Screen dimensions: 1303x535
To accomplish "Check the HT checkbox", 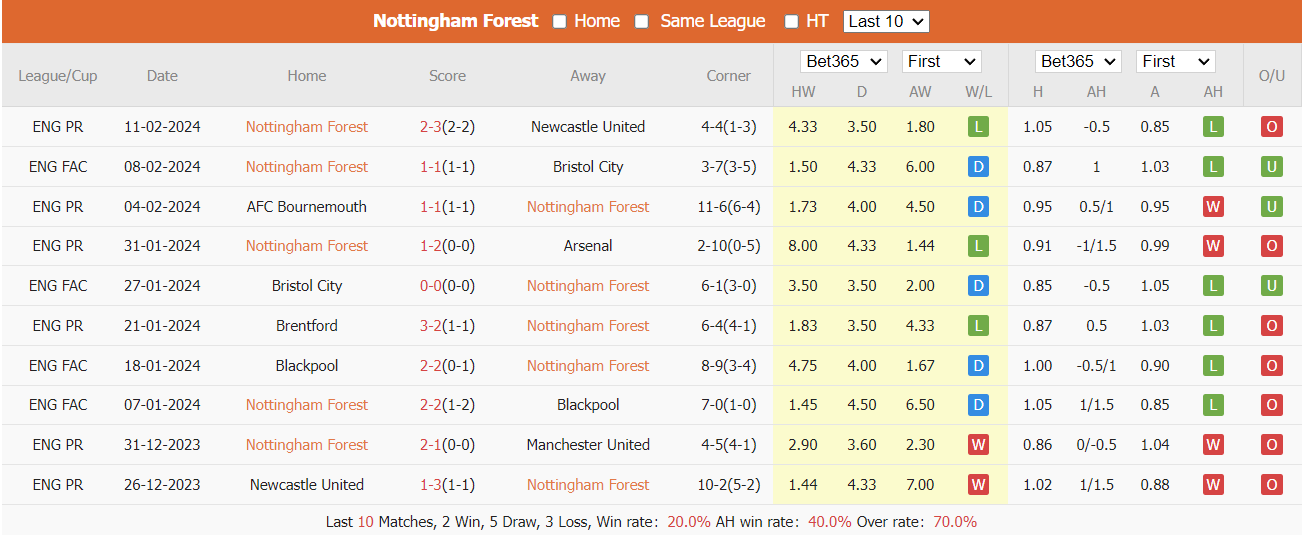I will point(791,21).
